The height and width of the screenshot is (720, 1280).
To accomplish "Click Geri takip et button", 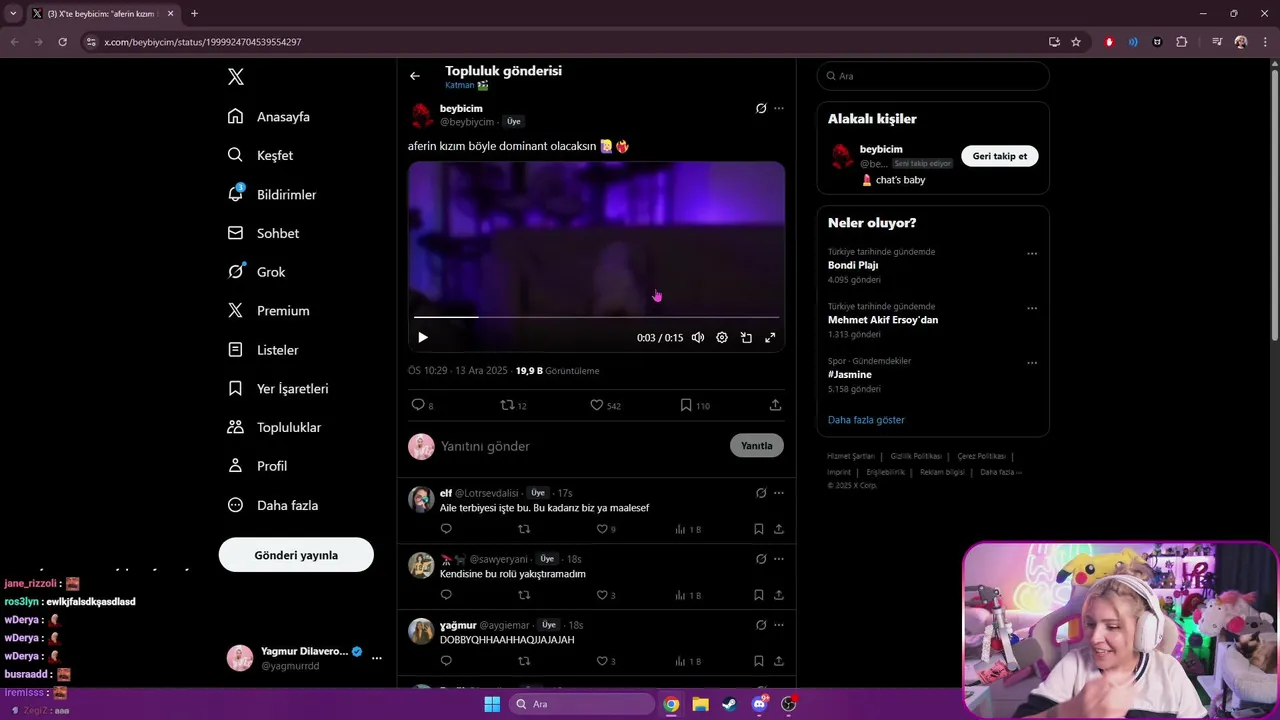I will 1000,156.
